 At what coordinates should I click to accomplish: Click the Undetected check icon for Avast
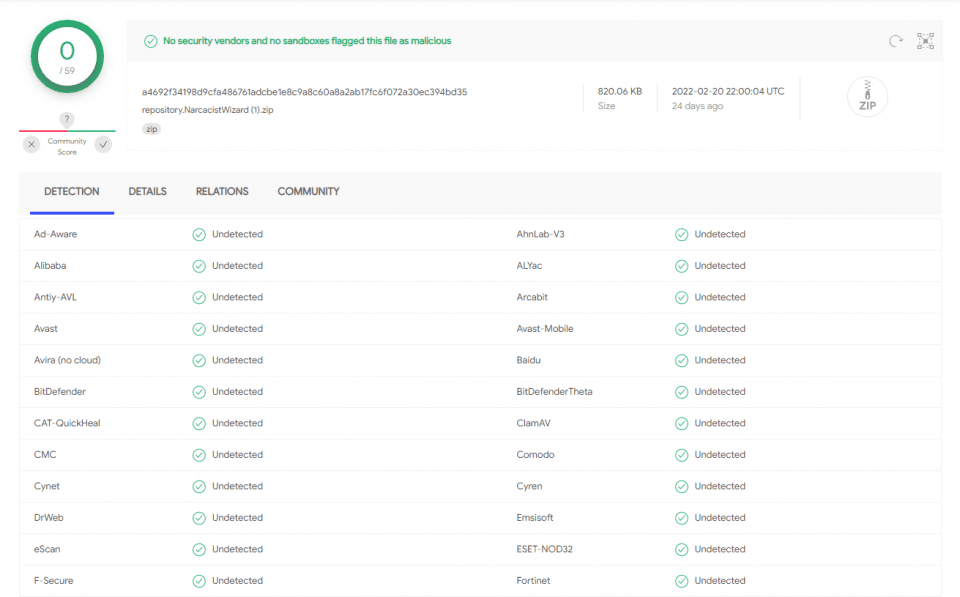point(199,329)
